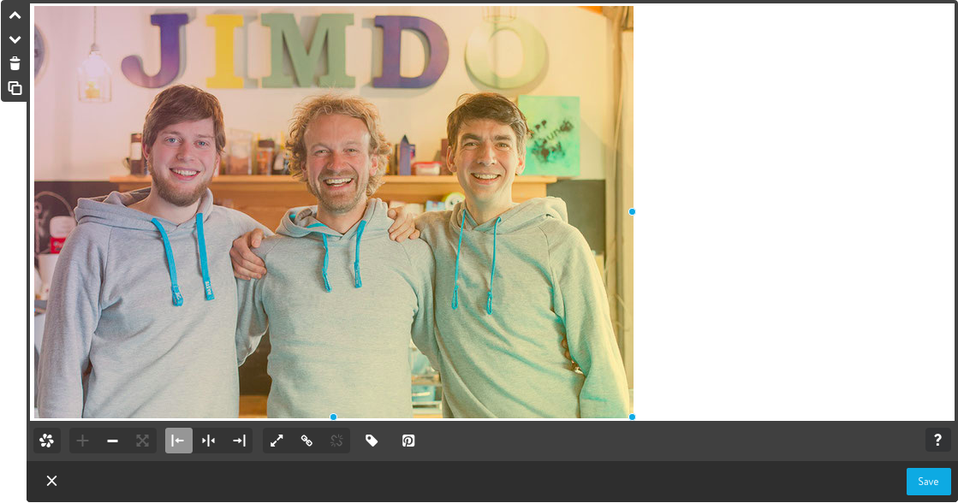The width and height of the screenshot is (958, 503).
Task: Add a link with the chain icon
Action: point(307,441)
